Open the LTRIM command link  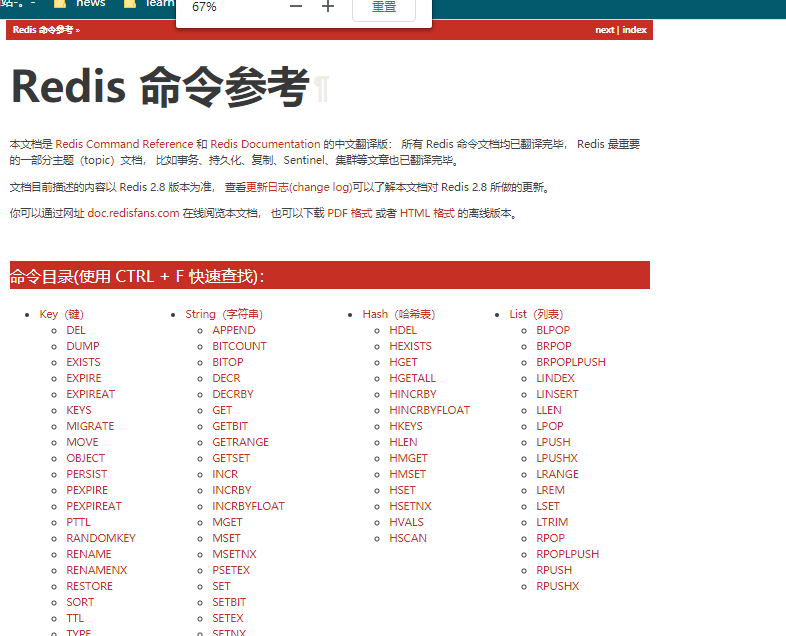coord(552,523)
